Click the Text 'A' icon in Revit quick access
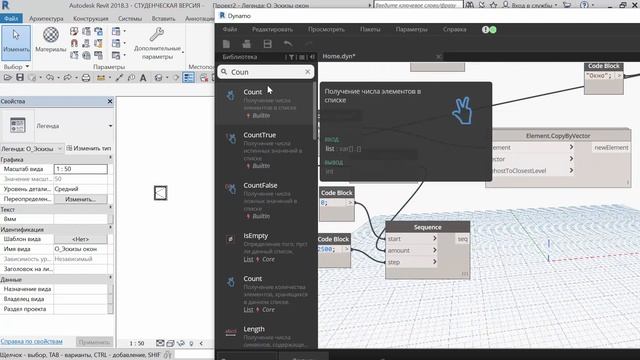 pos(143,78)
